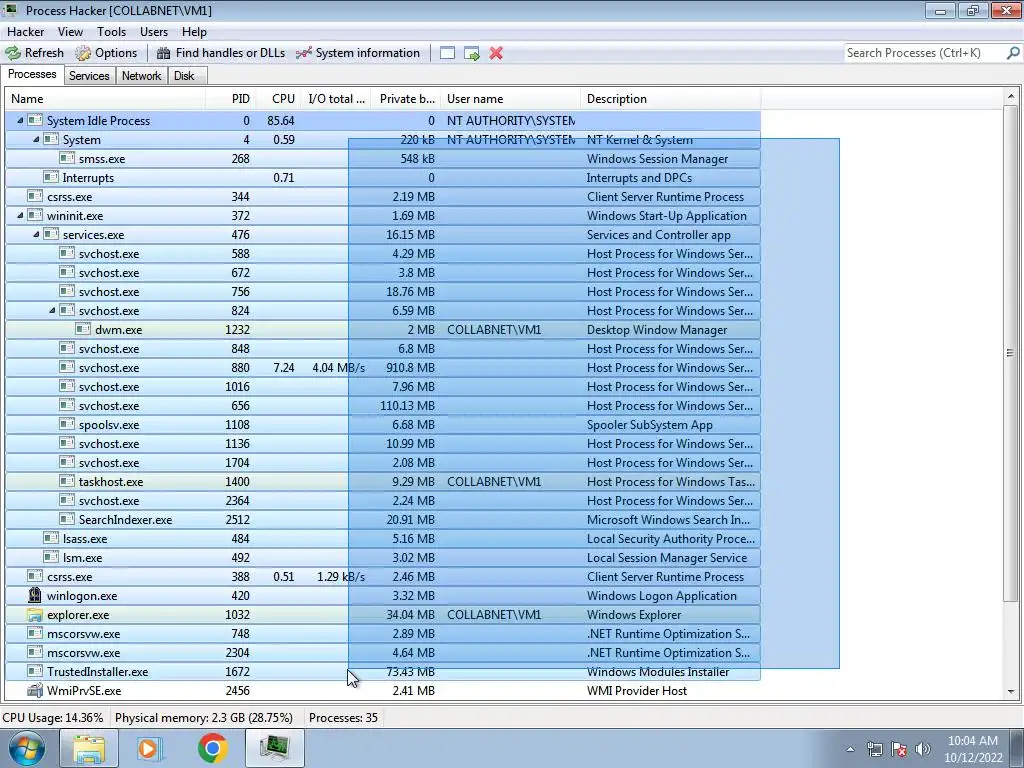Screen dimensions: 1024x768
Task: Open Options via the gear icon
Action: [x=83, y=53]
